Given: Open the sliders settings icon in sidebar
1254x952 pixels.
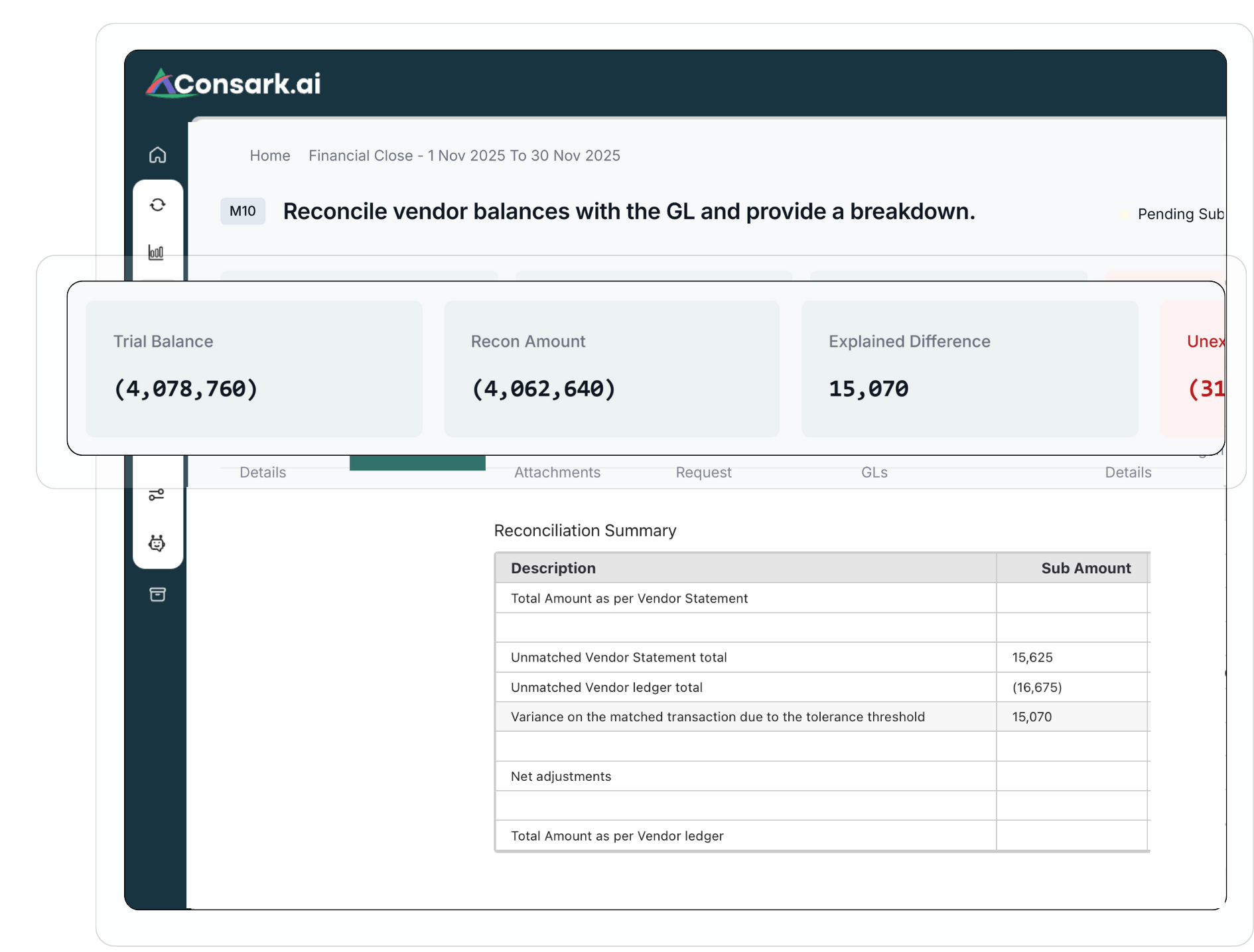Looking at the screenshot, I should [x=157, y=495].
